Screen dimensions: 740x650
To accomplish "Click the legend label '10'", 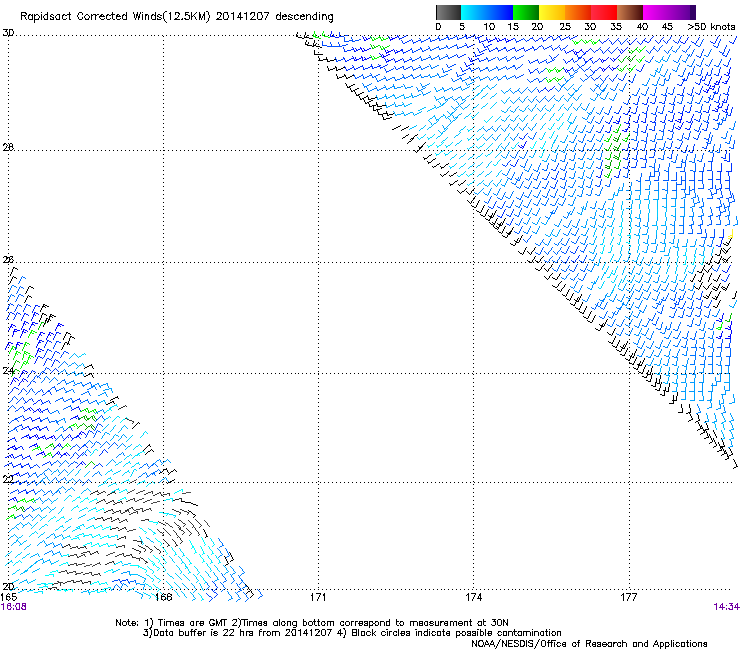I will point(489,27).
